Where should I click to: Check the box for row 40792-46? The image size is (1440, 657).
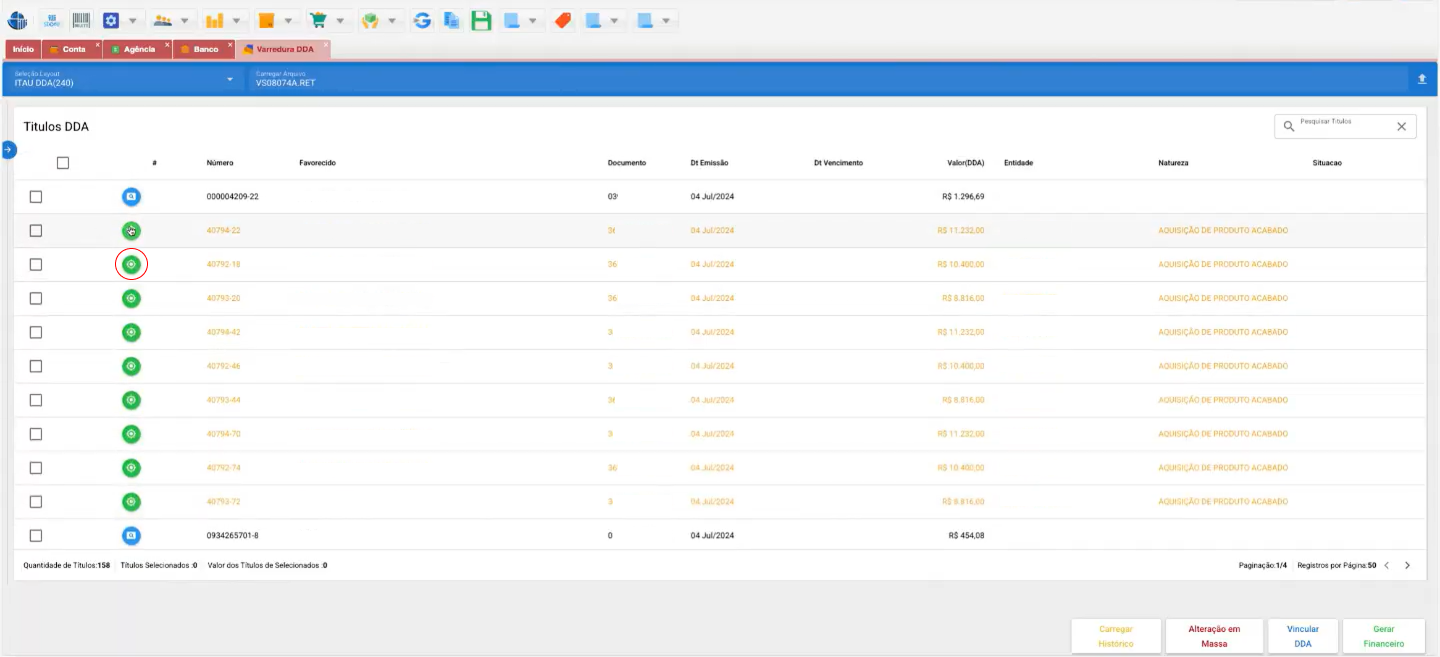click(x=36, y=366)
